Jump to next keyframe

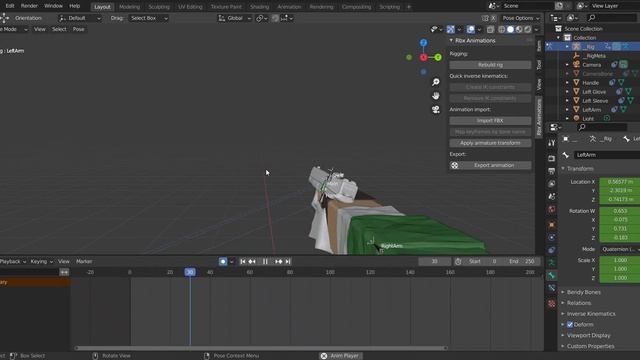(278, 261)
